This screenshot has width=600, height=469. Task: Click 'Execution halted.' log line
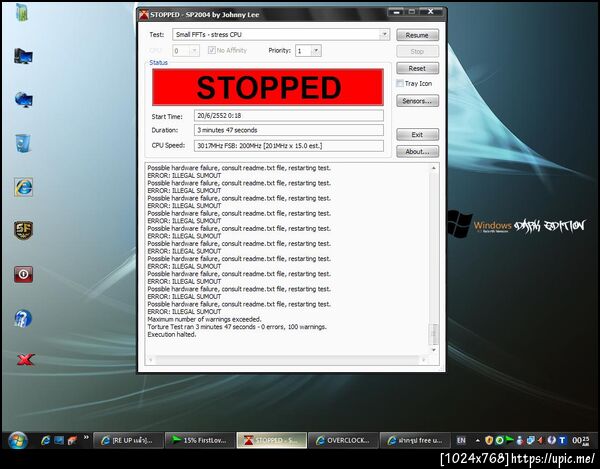click(172, 334)
